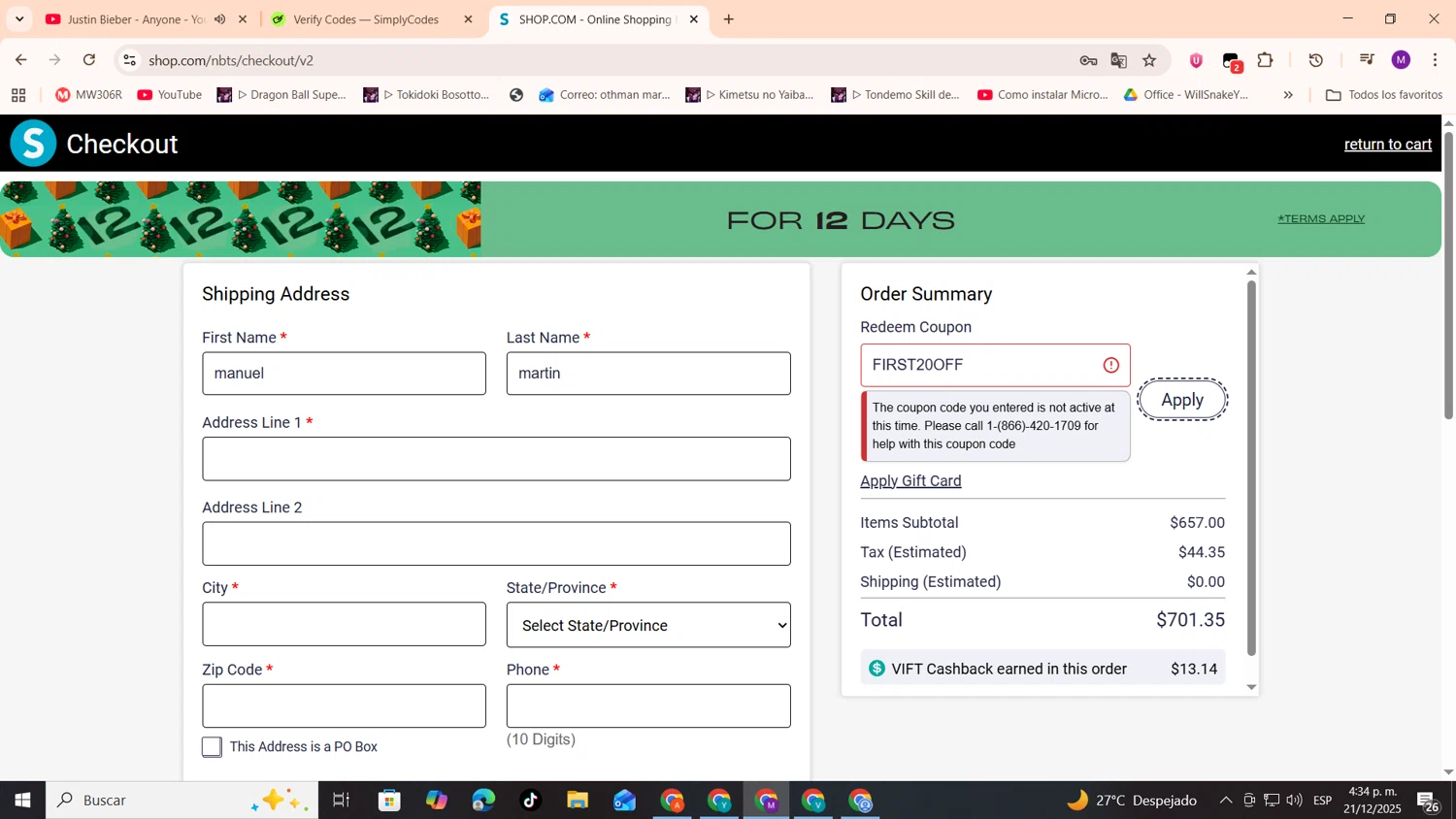Screen dimensions: 1456x819
Task: Open media controls icon
Action: [1367, 60]
